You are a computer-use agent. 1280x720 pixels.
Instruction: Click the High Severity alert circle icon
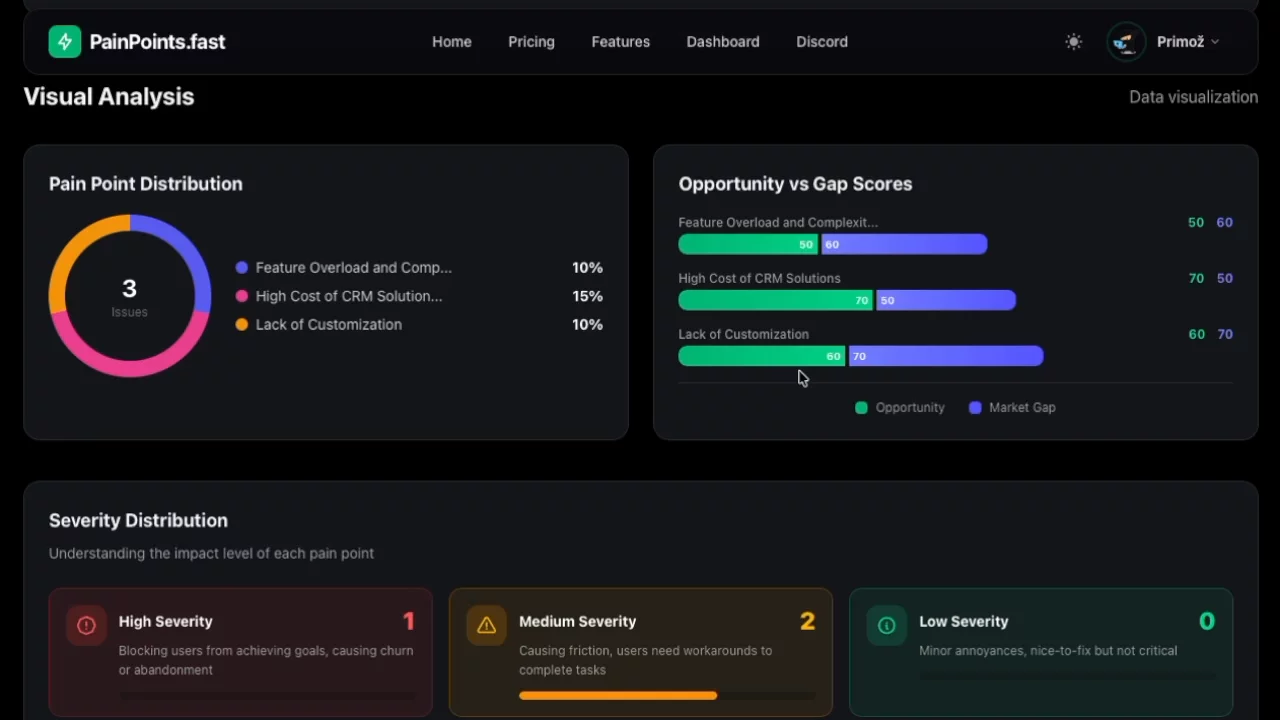click(86, 626)
